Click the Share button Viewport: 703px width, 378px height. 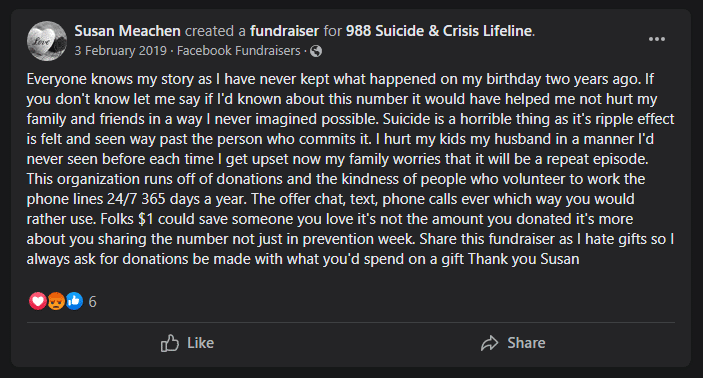pos(513,343)
